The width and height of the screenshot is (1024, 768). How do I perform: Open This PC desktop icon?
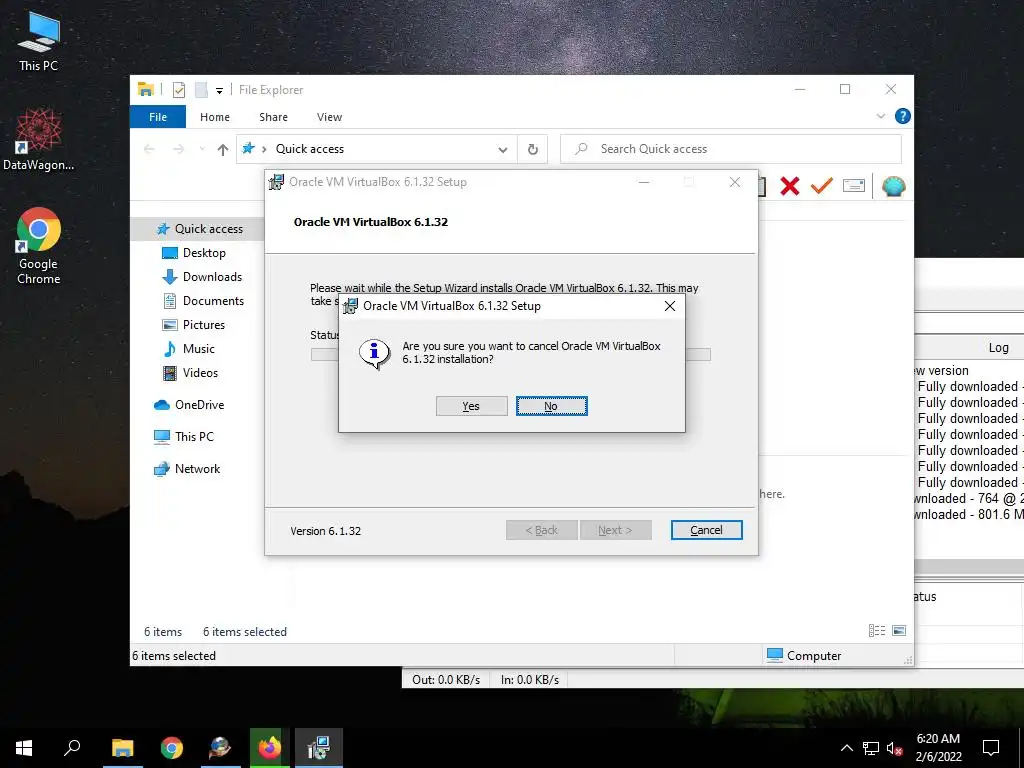tap(38, 43)
